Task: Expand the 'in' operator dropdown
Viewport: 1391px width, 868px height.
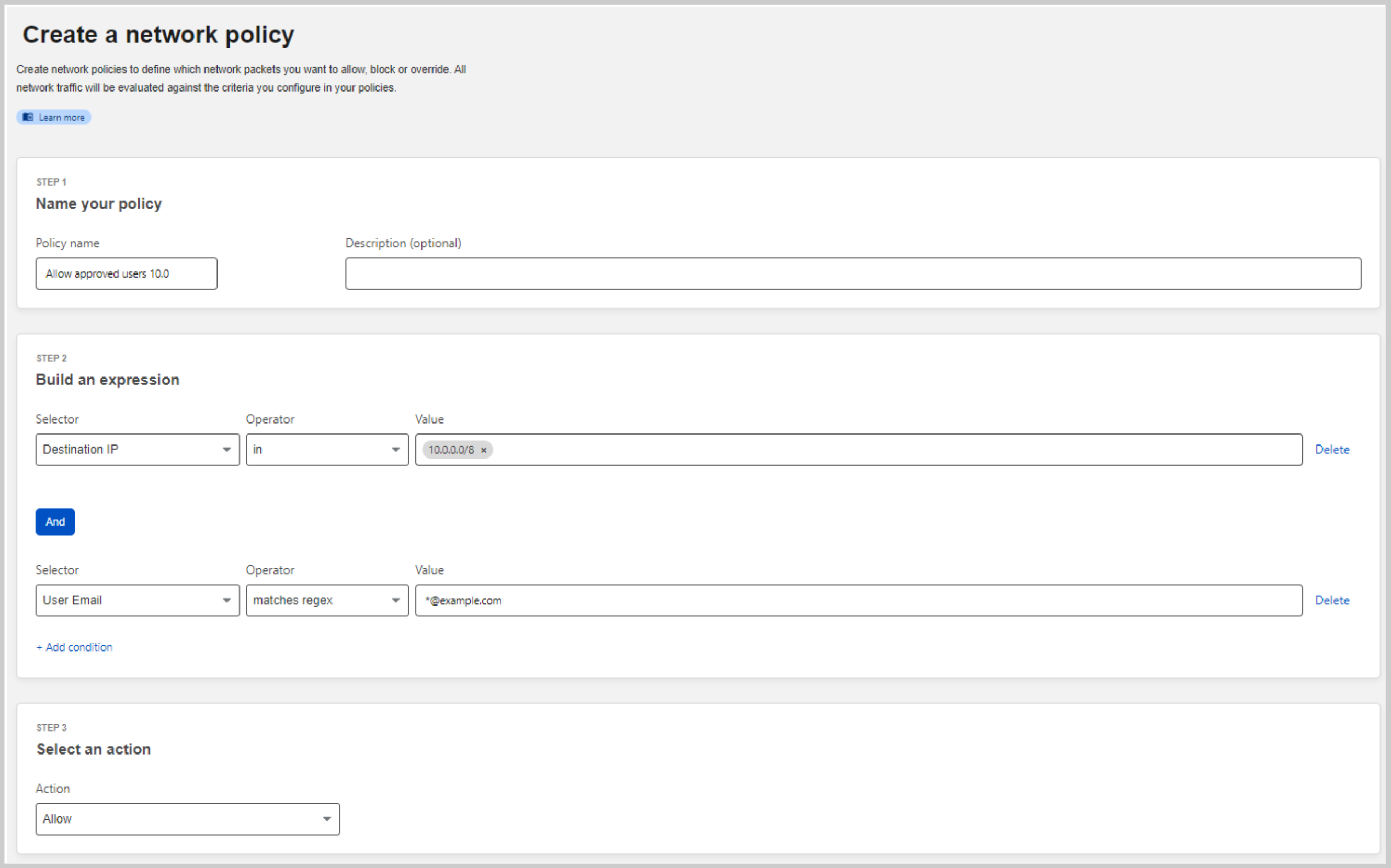Action: pos(327,450)
